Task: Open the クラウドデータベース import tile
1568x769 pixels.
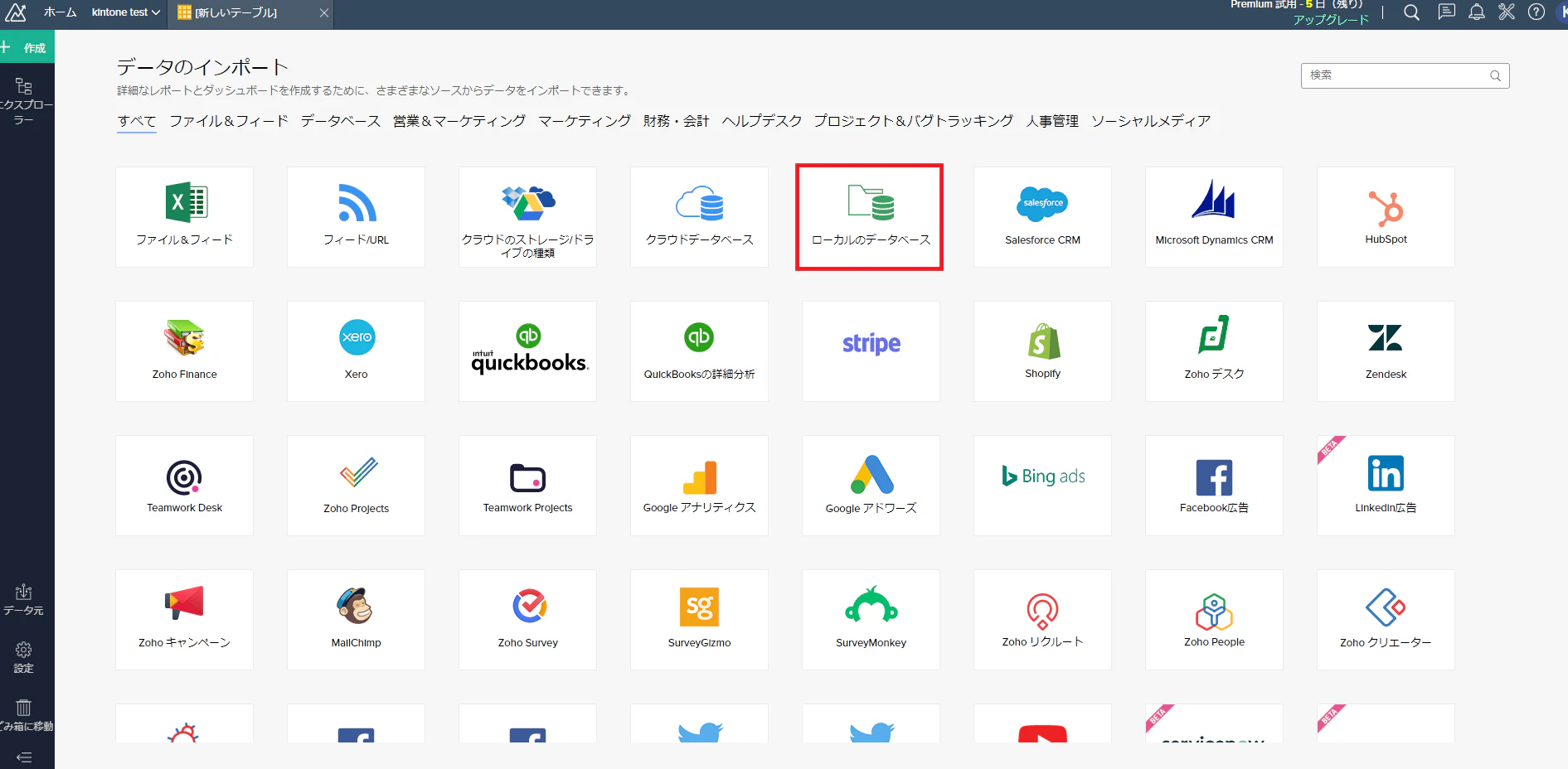Action: coord(699,217)
